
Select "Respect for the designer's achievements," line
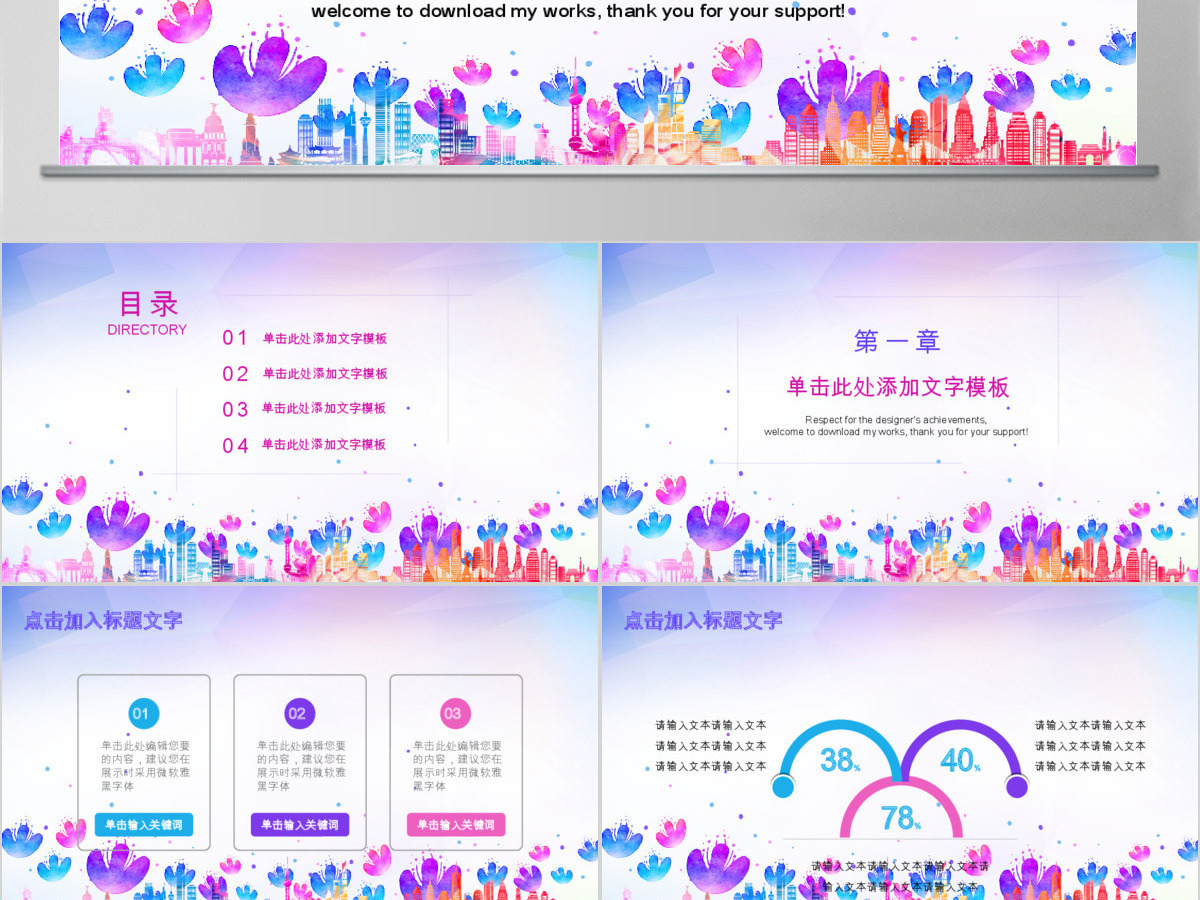(x=896, y=420)
